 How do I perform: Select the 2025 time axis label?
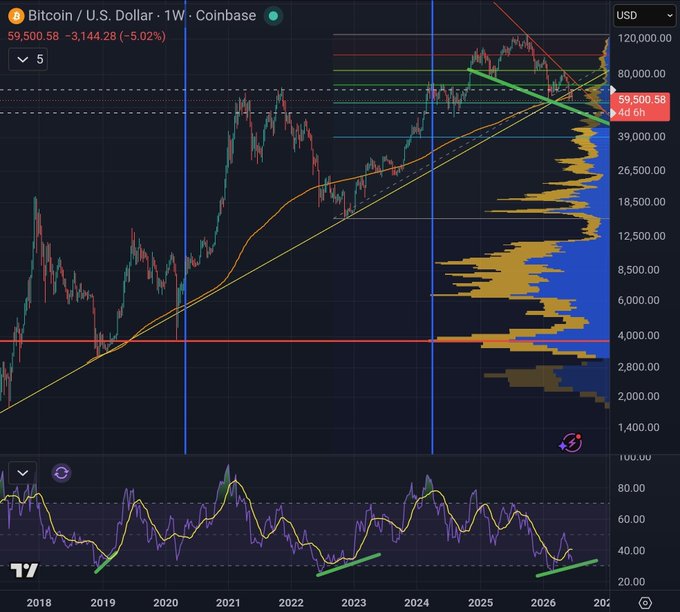point(481,602)
